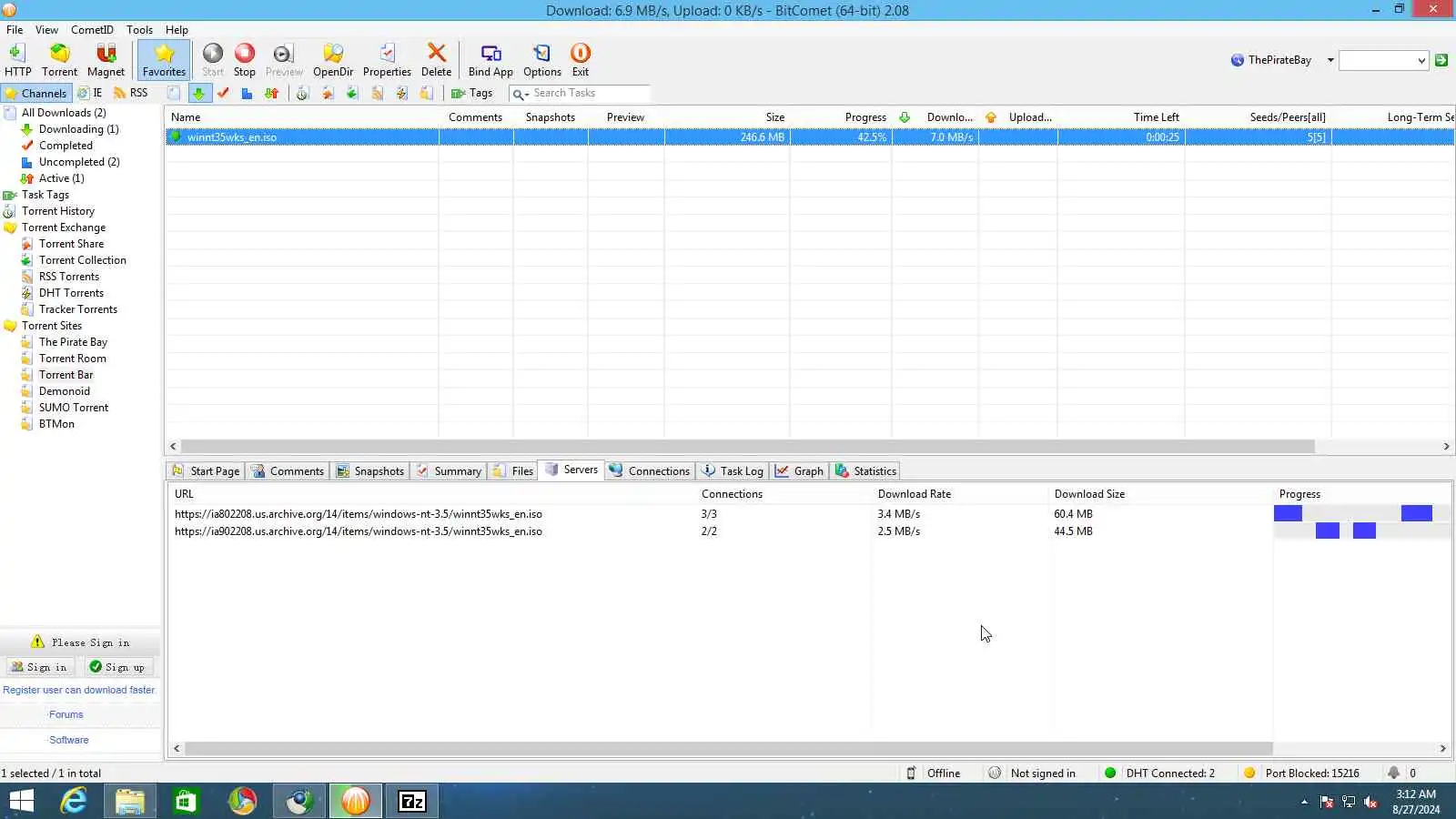Switch to the Comments tab
1456x819 pixels.
(x=288, y=471)
